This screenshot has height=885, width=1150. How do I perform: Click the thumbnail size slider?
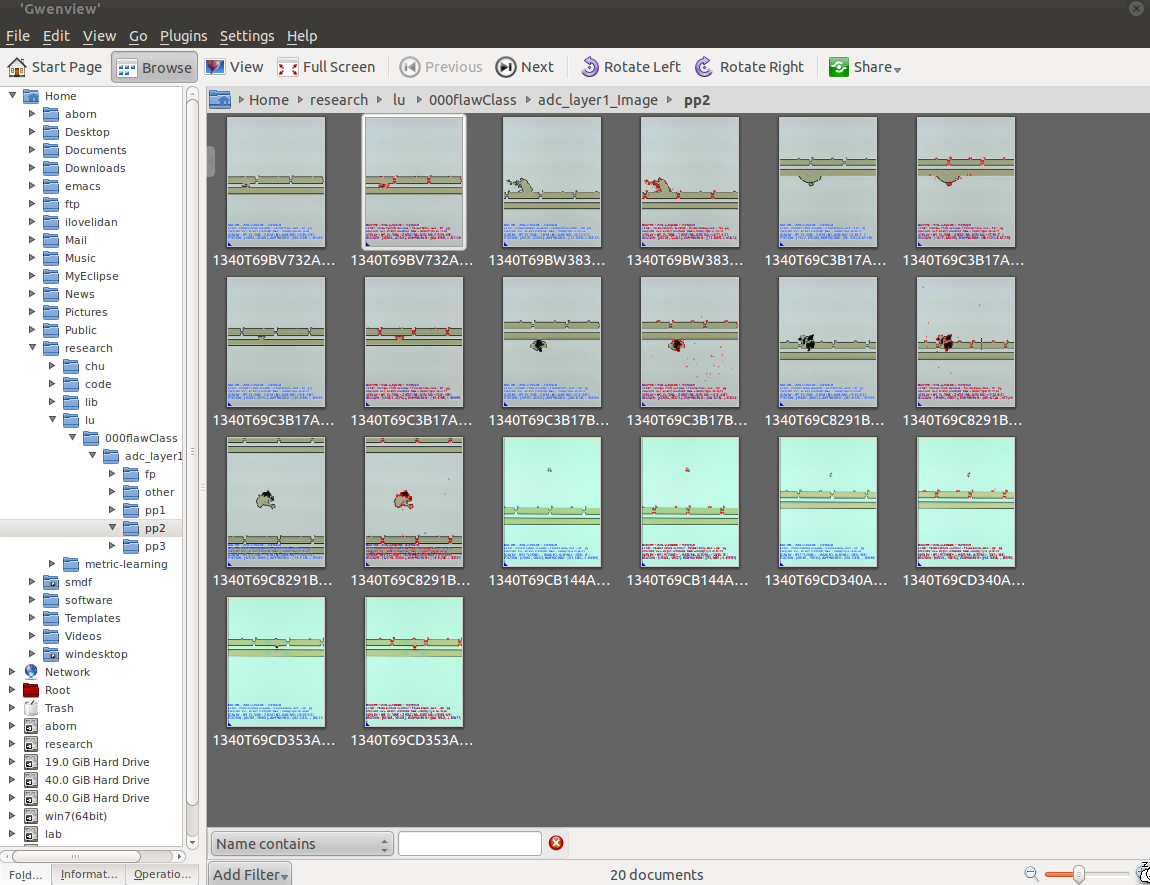coord(1079,875)
